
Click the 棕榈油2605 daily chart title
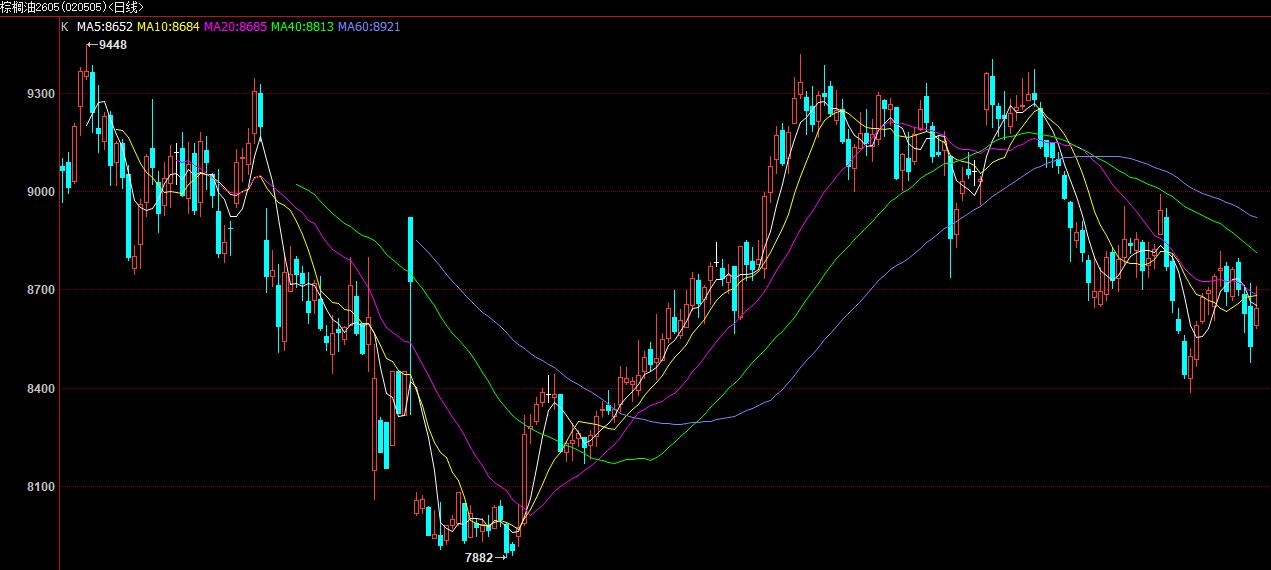72,7
